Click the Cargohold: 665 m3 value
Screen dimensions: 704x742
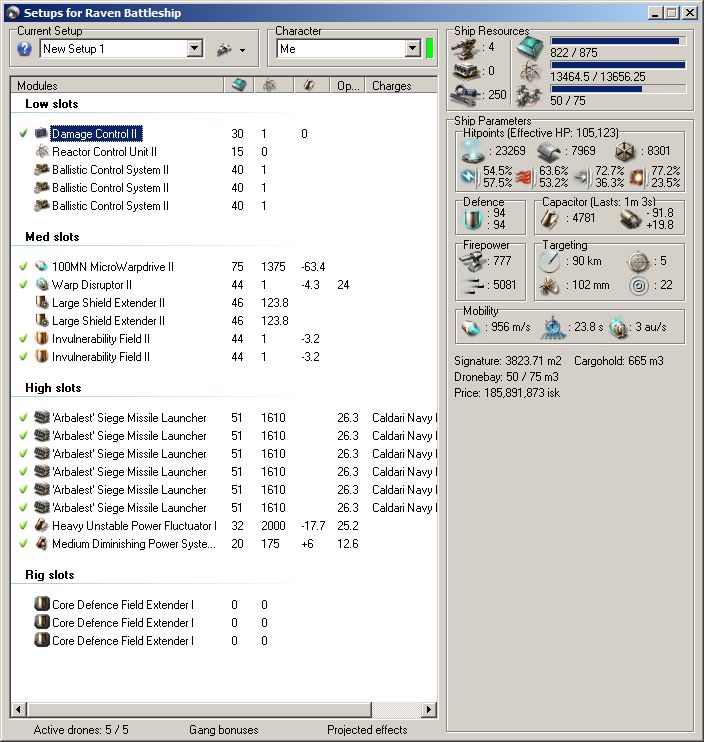[x=619, y=361]
